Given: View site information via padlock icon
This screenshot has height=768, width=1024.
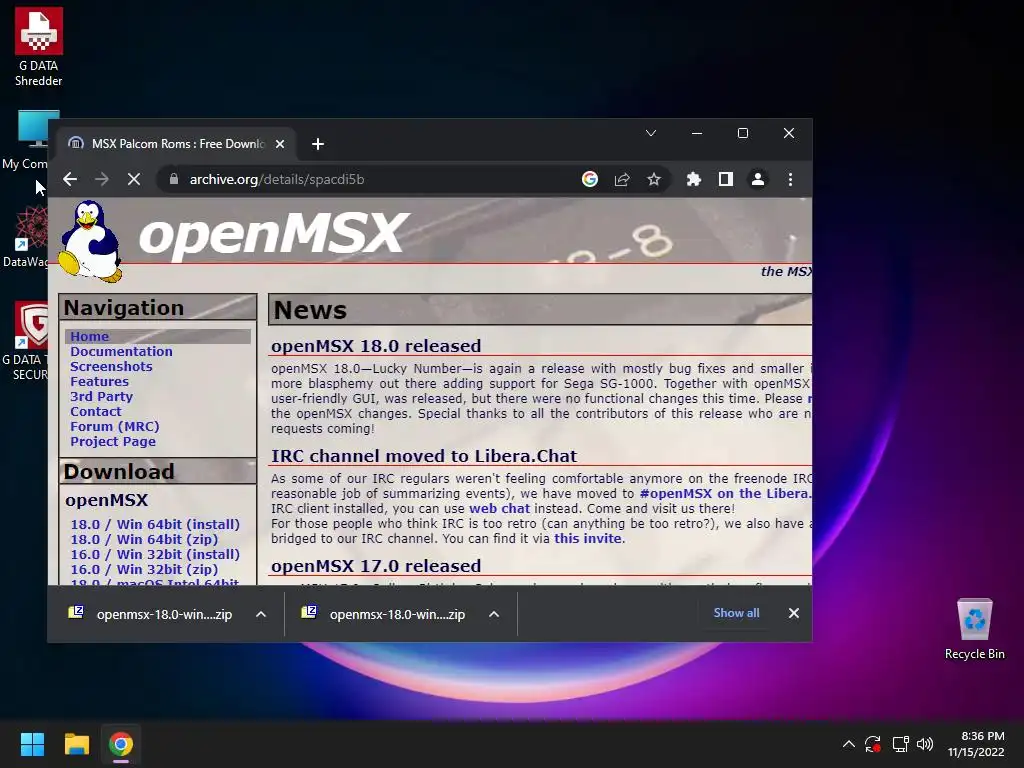Looking at the screenshot, I should pyautogui.click(x=174, y=179).
